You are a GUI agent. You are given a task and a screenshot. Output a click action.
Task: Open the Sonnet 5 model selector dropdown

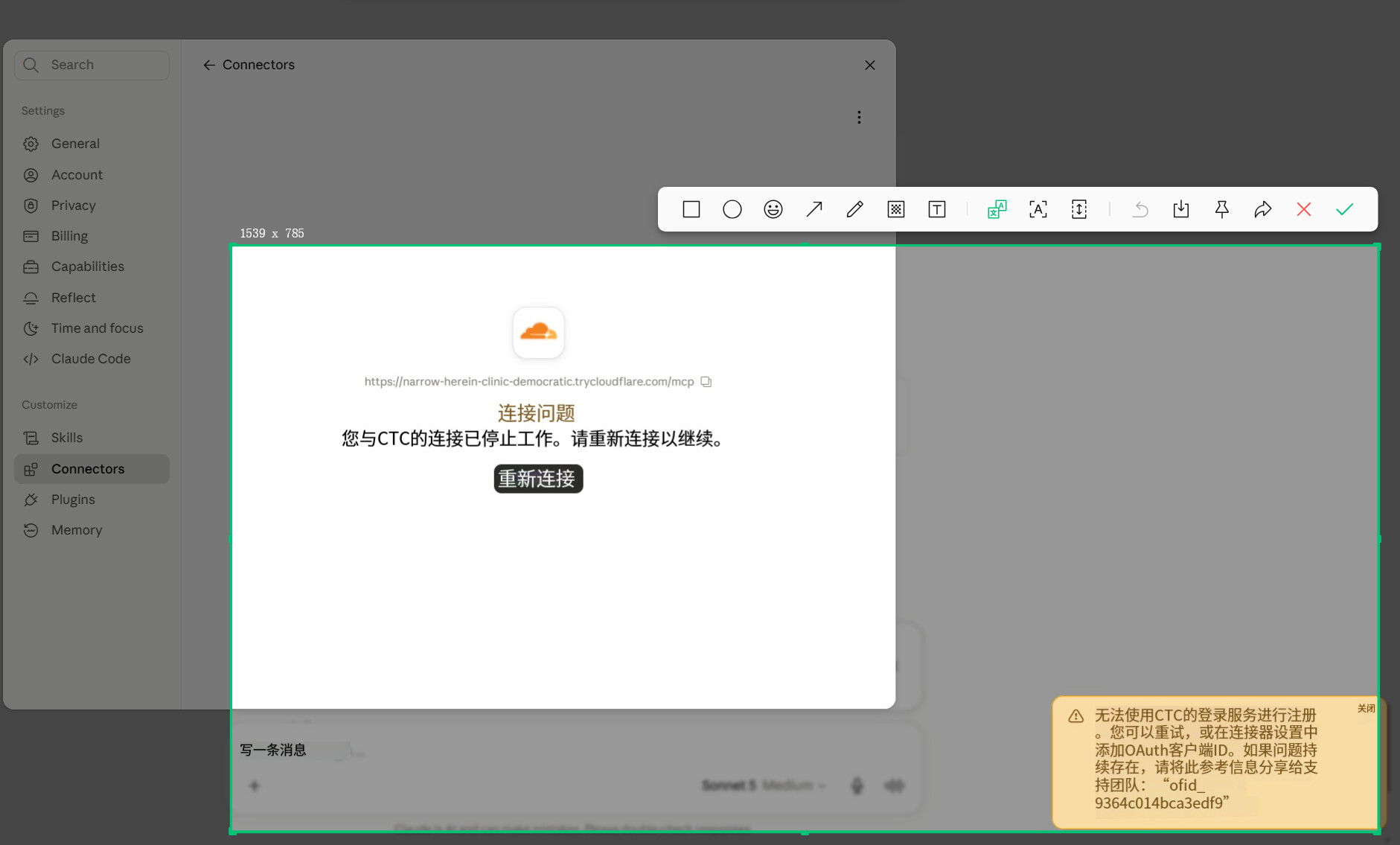click(764, 785)
